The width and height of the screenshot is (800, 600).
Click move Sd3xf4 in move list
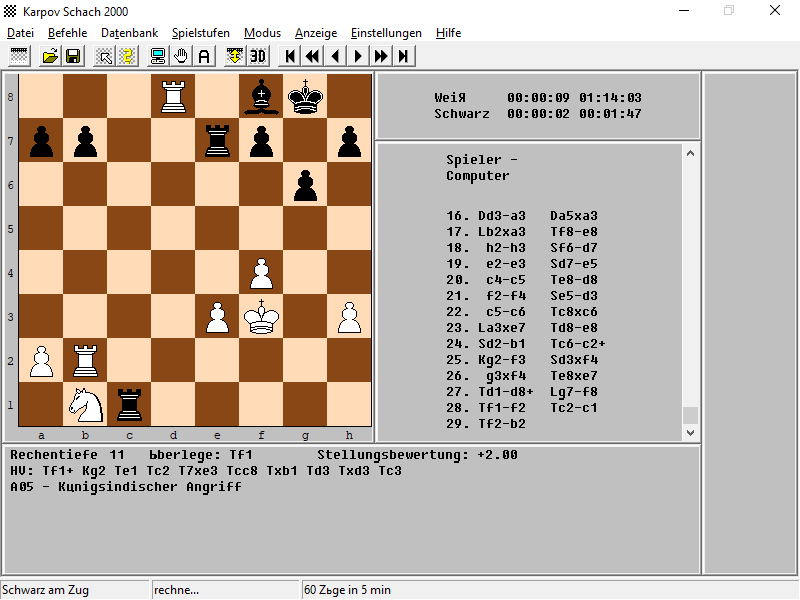click(x=574, y=360)
